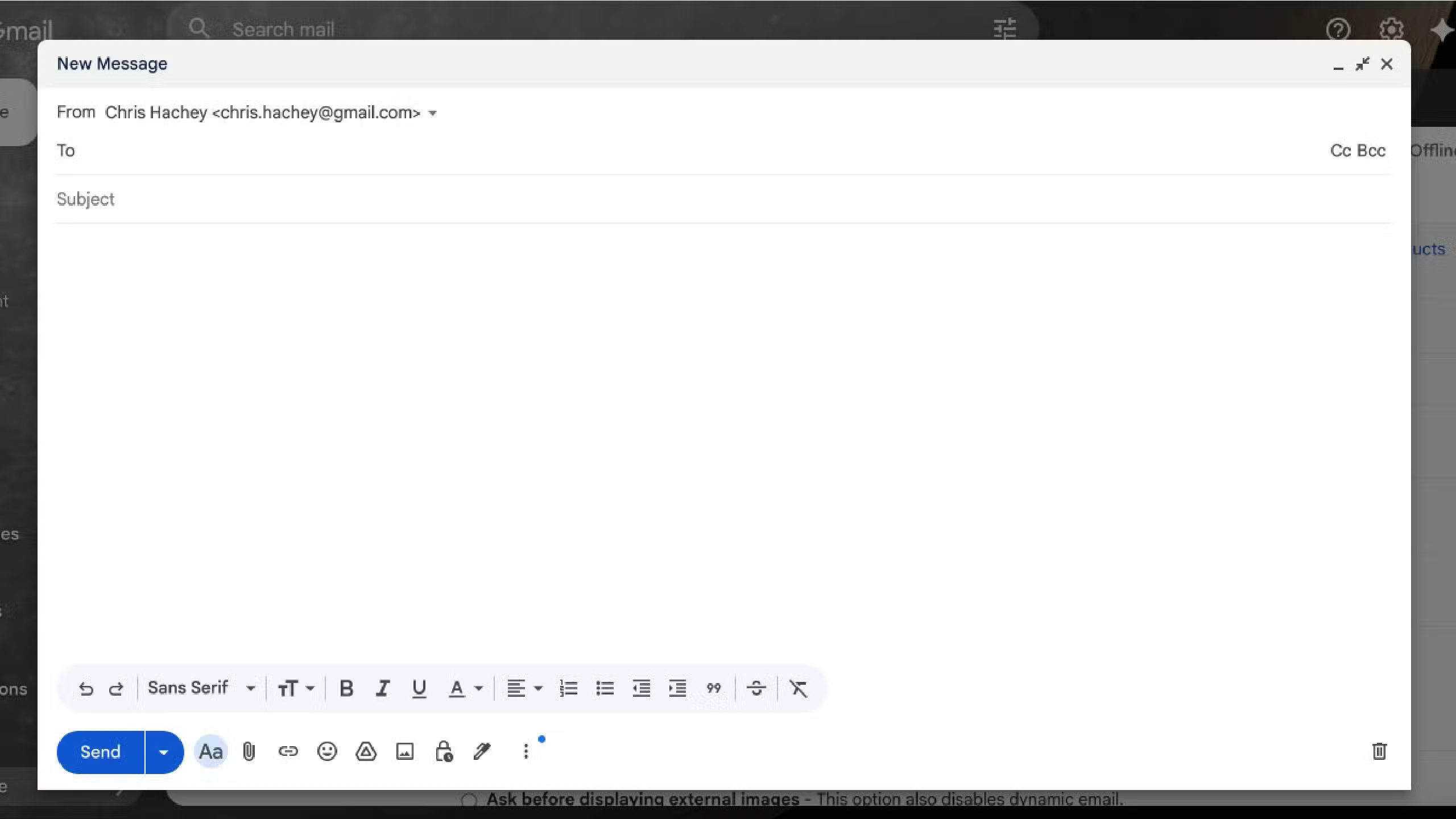Add Bcc recipients
1456x819 pixels.
tap(1371, 151)
